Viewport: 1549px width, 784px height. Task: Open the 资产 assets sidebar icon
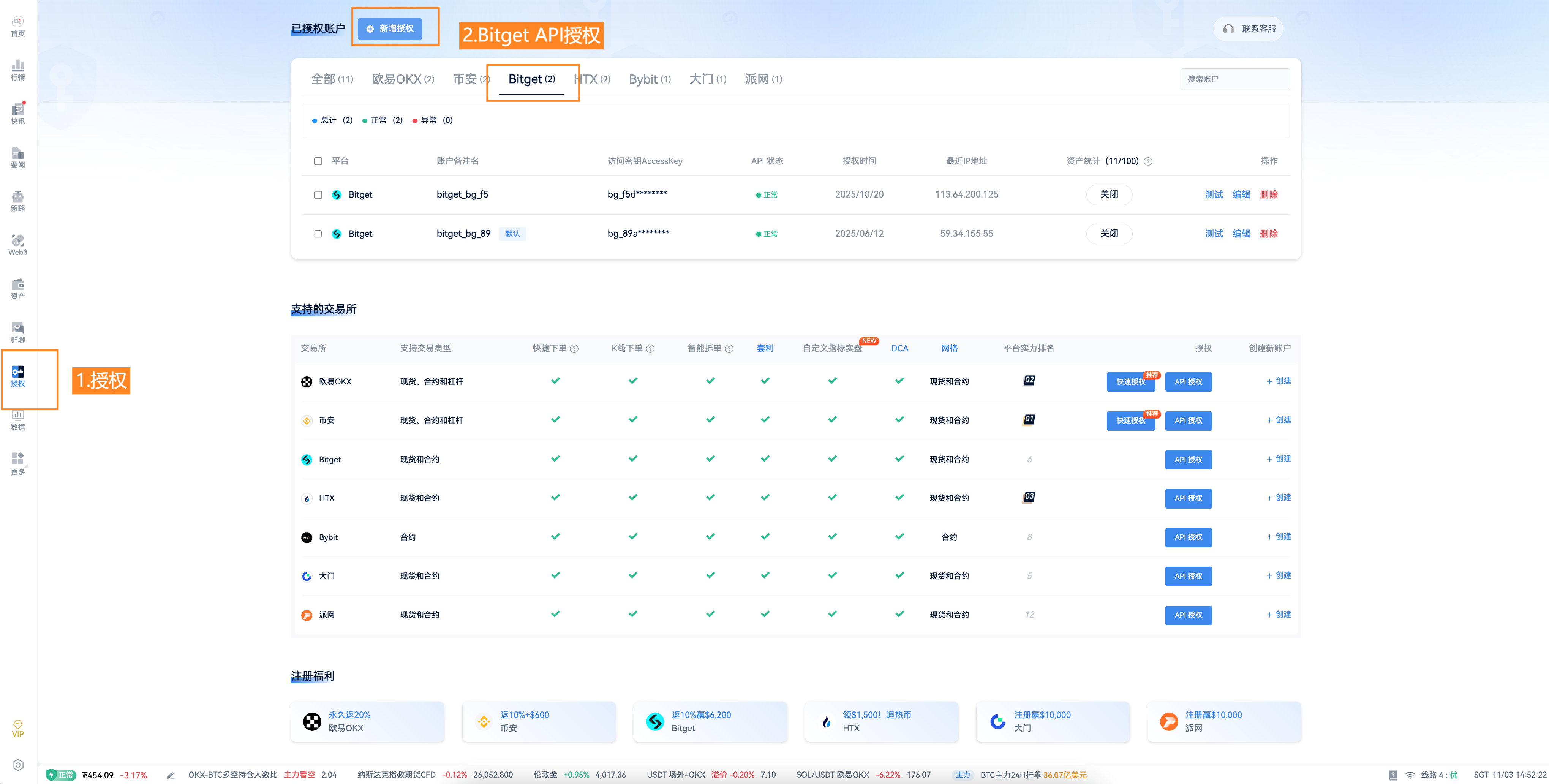[x=17, y=289]
